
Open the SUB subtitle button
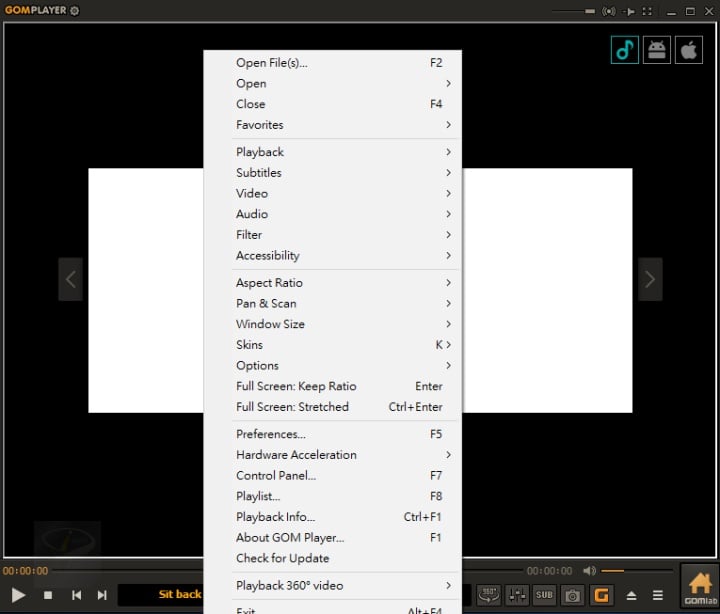coord(544,595)
